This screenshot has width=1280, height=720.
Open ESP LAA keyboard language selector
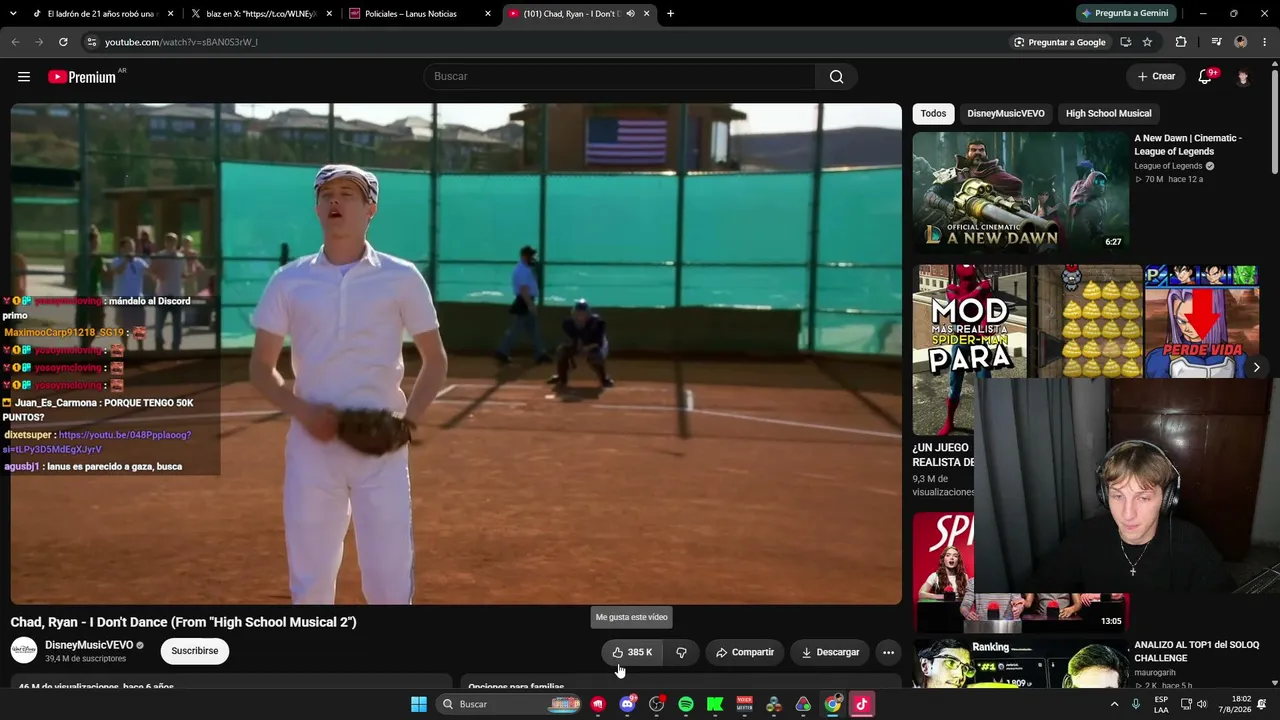pos(1161,704)
